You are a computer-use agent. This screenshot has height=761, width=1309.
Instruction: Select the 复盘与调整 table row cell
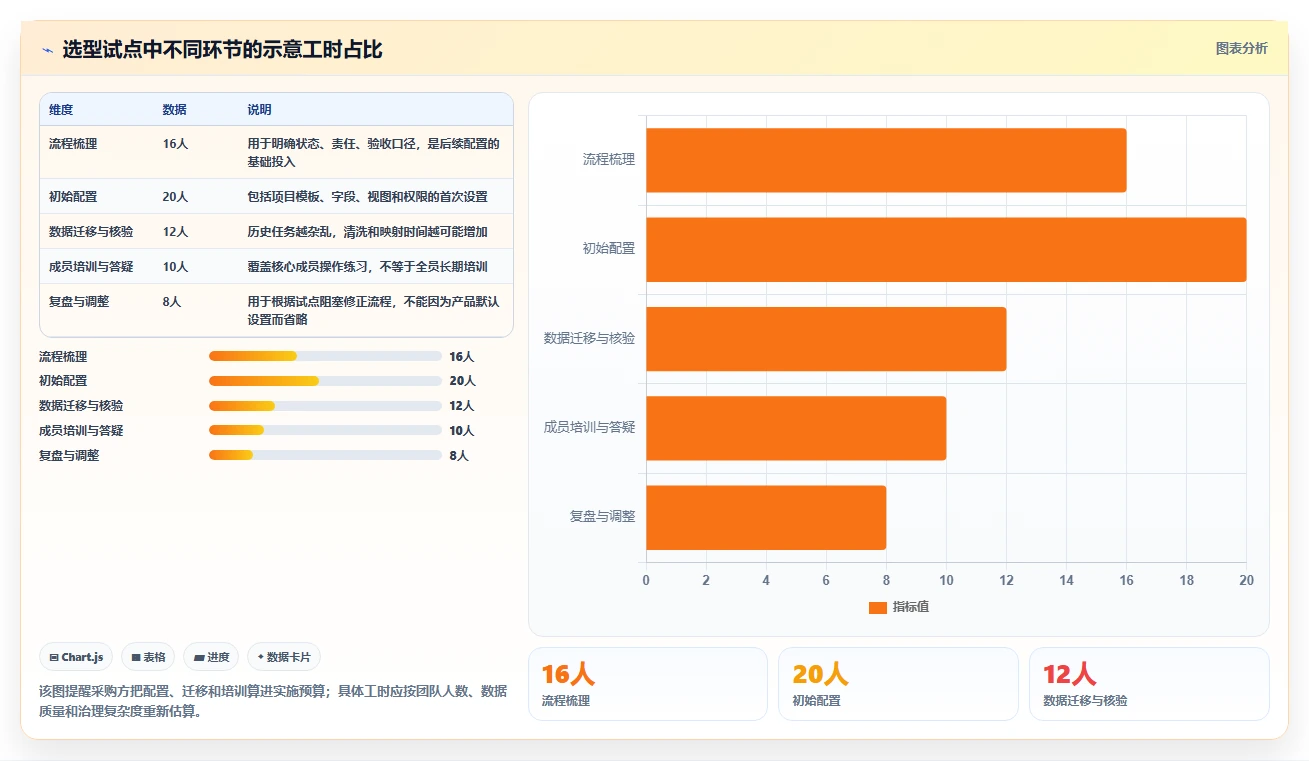[79, 301]
